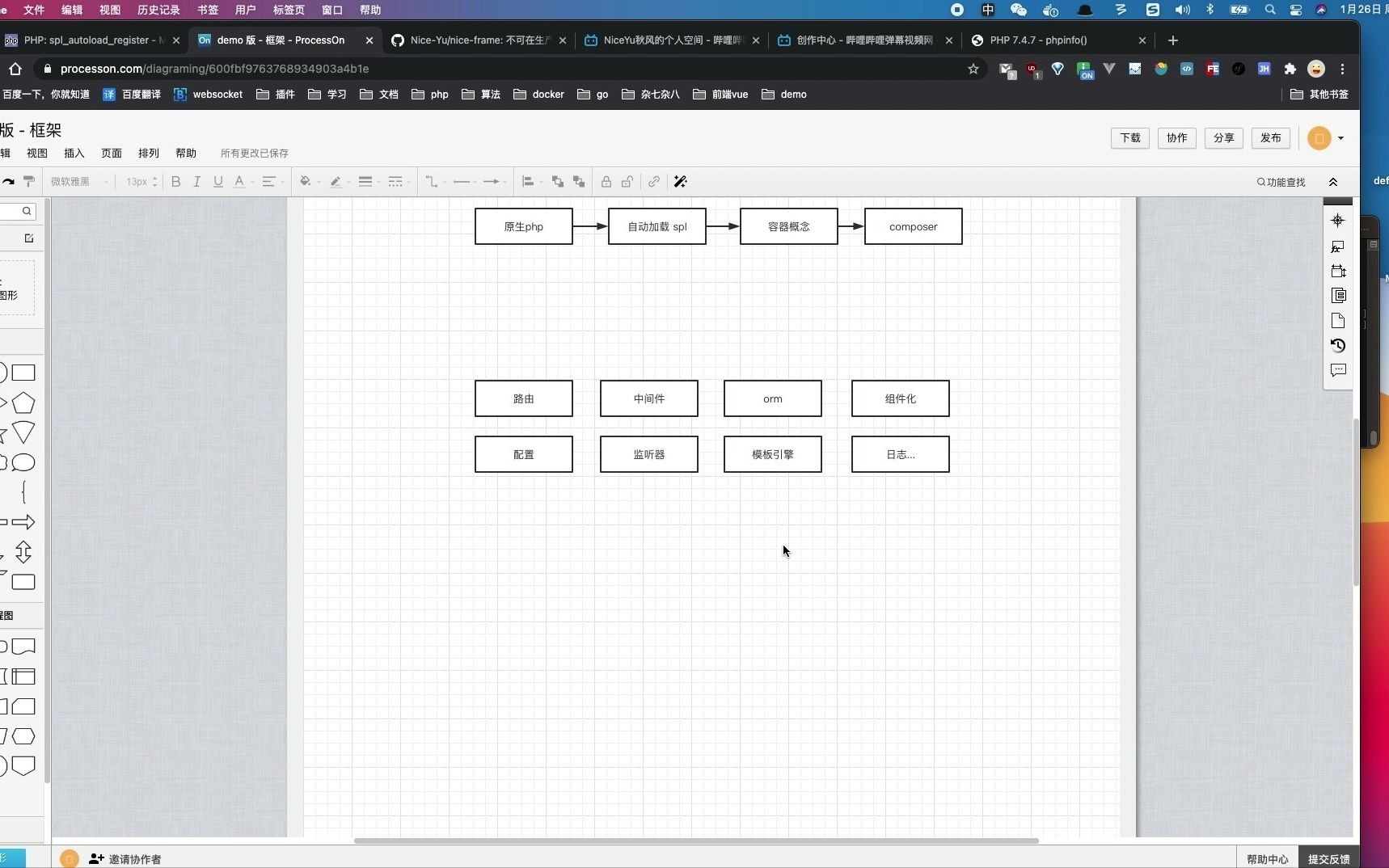Image resolution: width=1389 pixels, height=868 pixels.
Task: Click the redo arrow icon
Action: (x=8, y=181)
